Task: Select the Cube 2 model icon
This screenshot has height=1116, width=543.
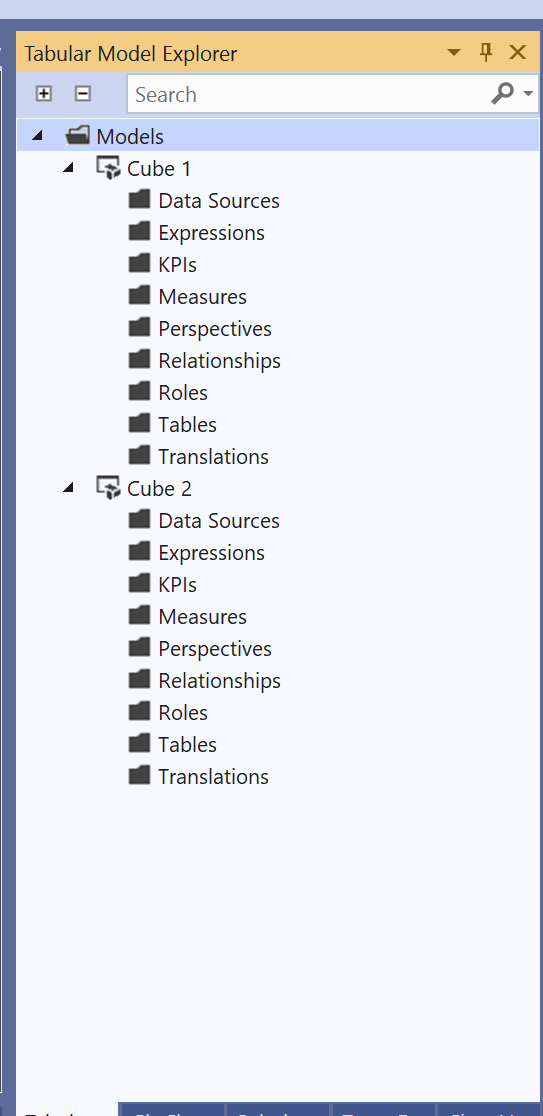Action: coord(108,489)
